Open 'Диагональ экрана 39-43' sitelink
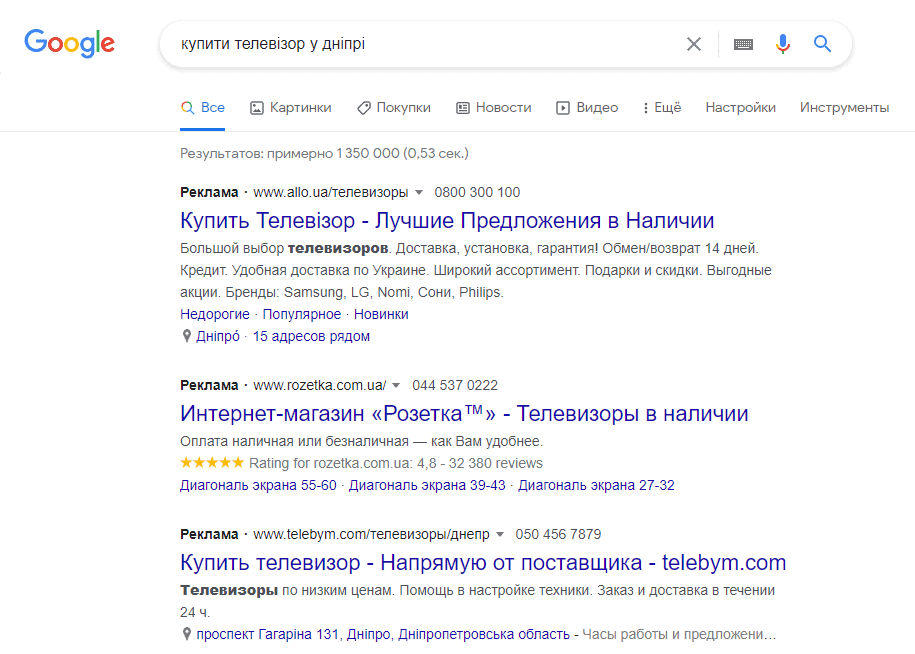The image size is (915, 654). point(427,485)
